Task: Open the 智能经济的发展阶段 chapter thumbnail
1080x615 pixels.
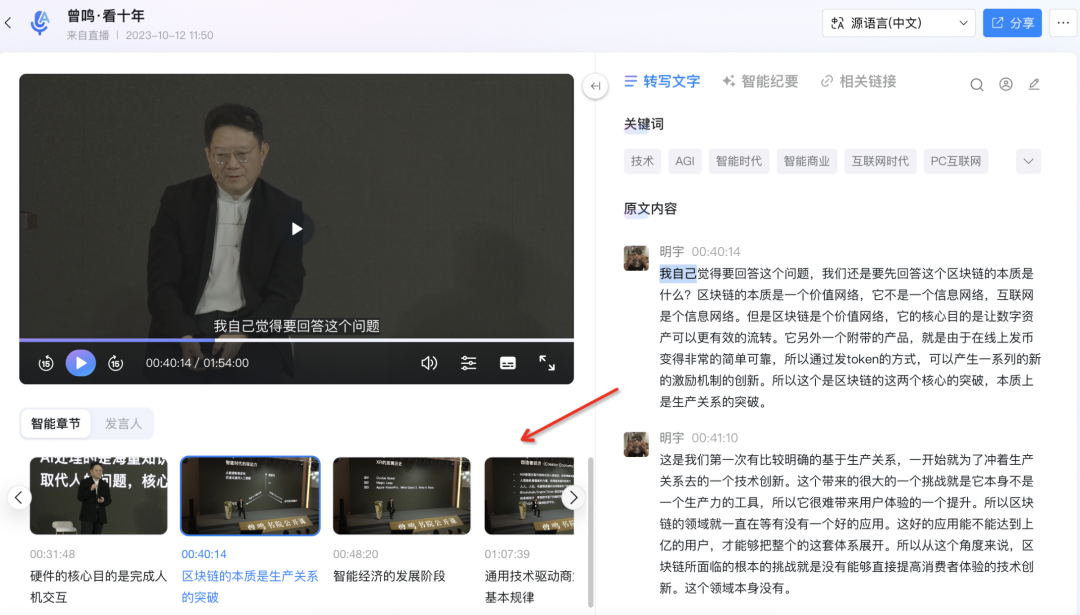Action: (401, 496)
